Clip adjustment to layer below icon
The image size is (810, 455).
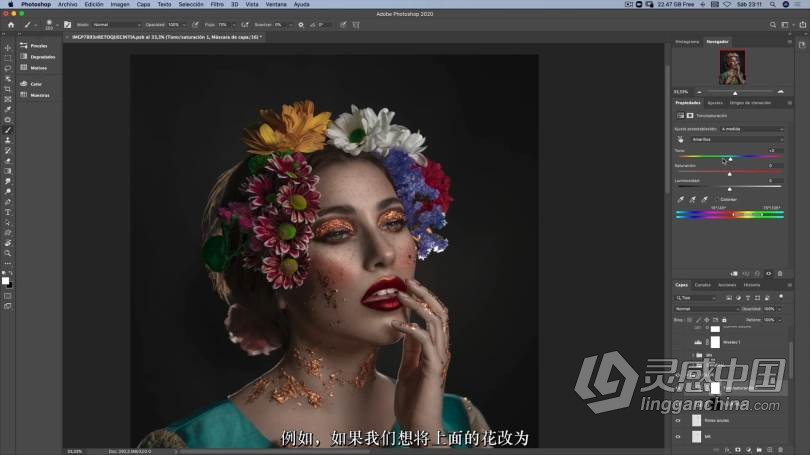pos(734,273)
